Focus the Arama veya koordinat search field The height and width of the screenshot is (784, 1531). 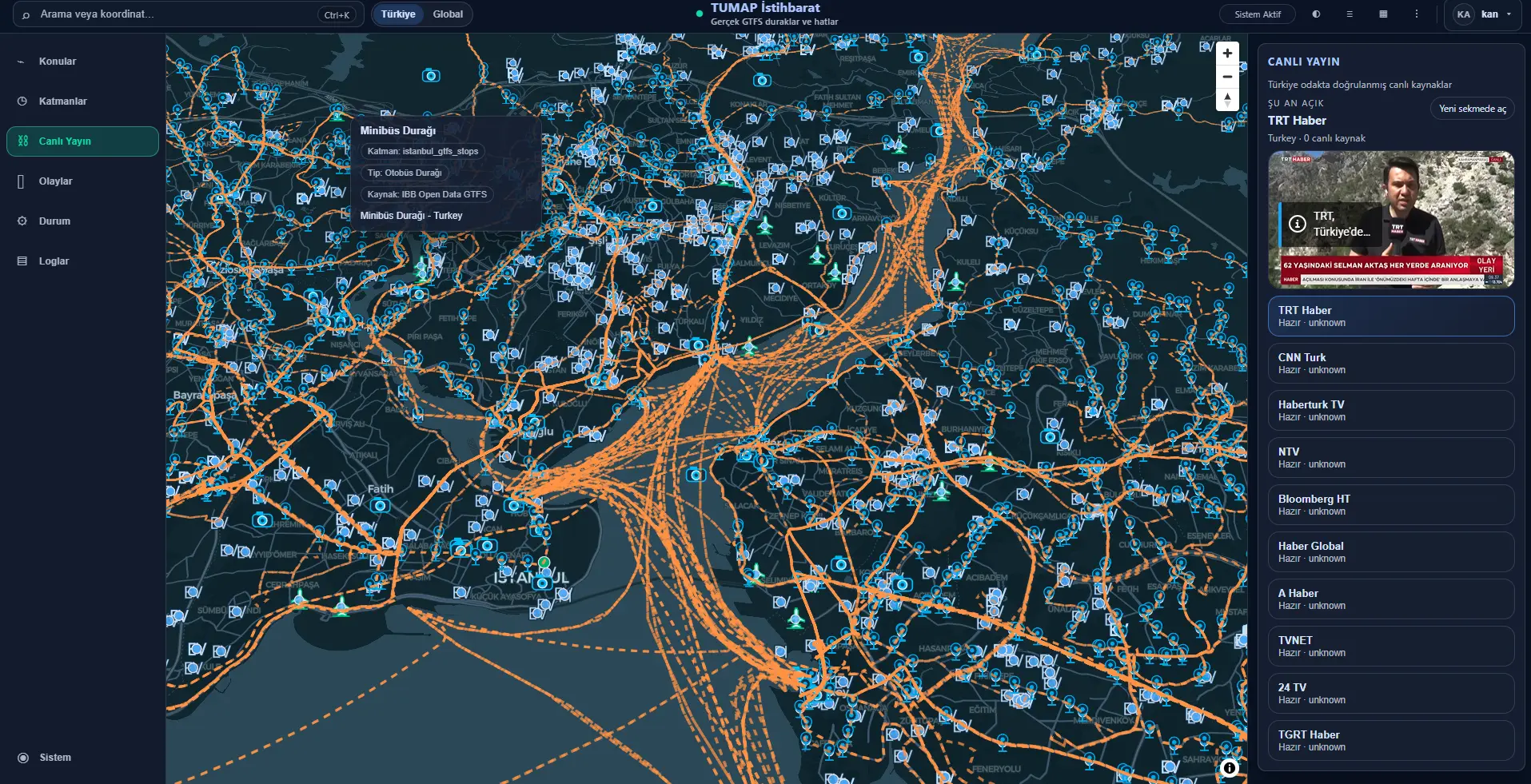pos(188,14)
